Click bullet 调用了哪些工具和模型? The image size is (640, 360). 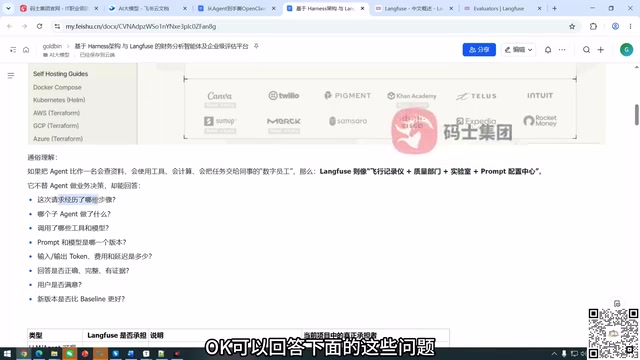pyautogui.click(x=73, y=228)
